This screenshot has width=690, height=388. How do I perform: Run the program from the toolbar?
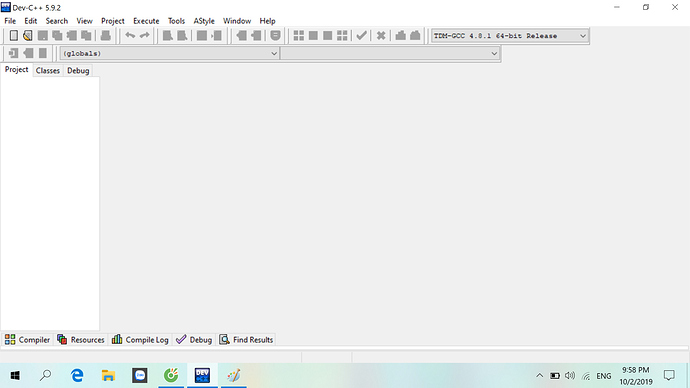coord(313,36)
